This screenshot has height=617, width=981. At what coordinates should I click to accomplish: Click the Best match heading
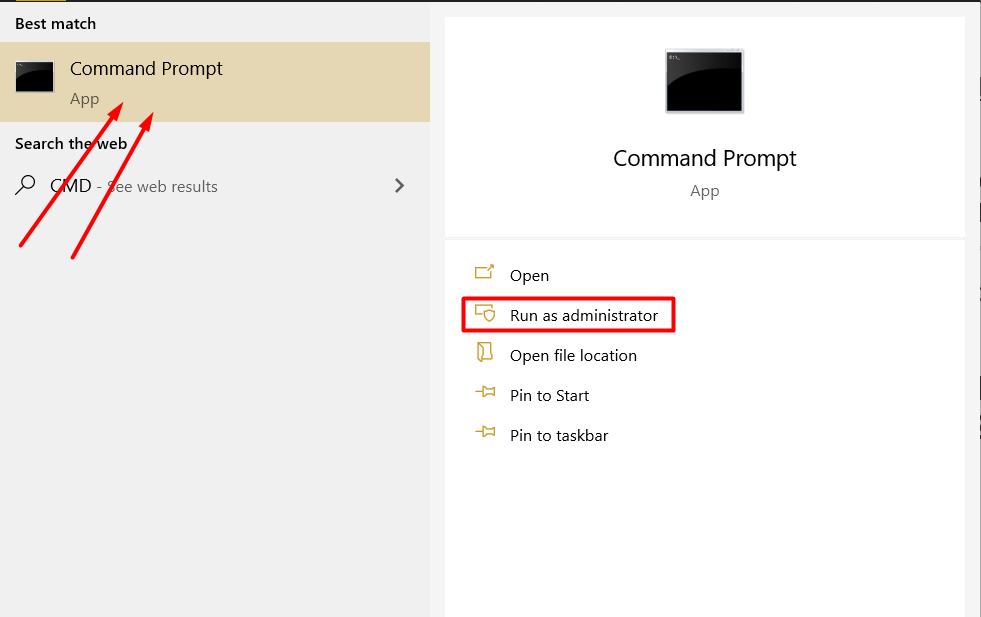pos(56,23)
